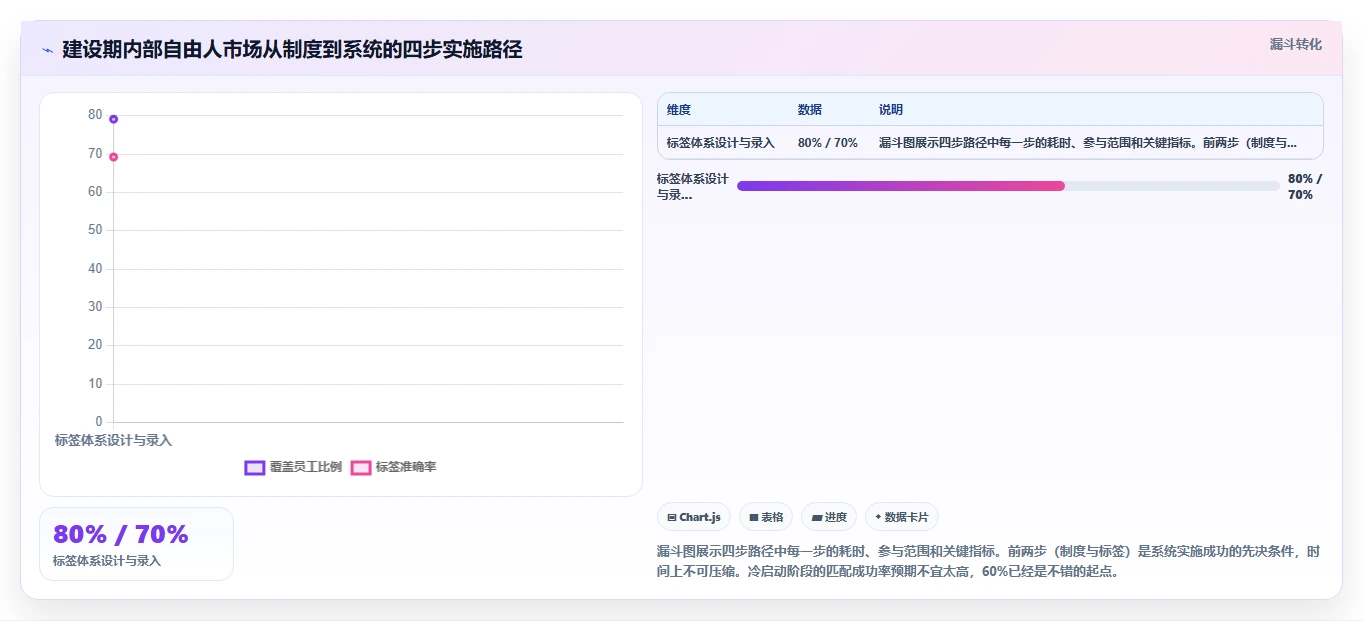The image size is (1363, 621).
Task: Click the 维度 column header
Action: point(679,110)
